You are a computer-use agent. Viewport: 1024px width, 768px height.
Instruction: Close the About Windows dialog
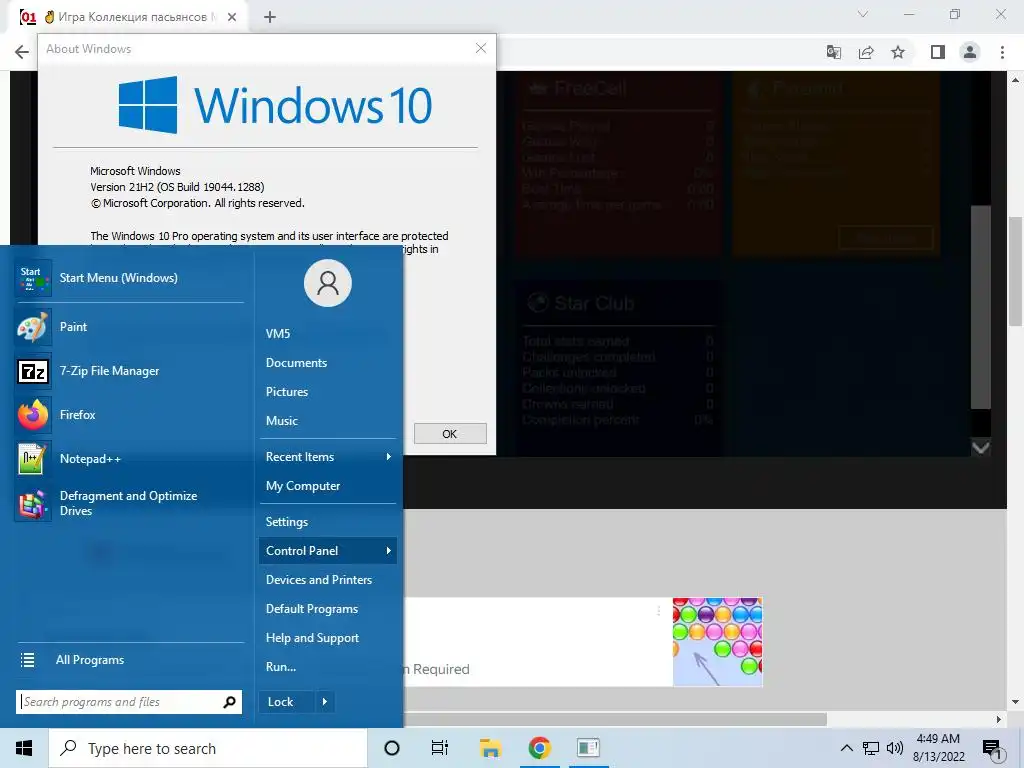pos(481,48)
